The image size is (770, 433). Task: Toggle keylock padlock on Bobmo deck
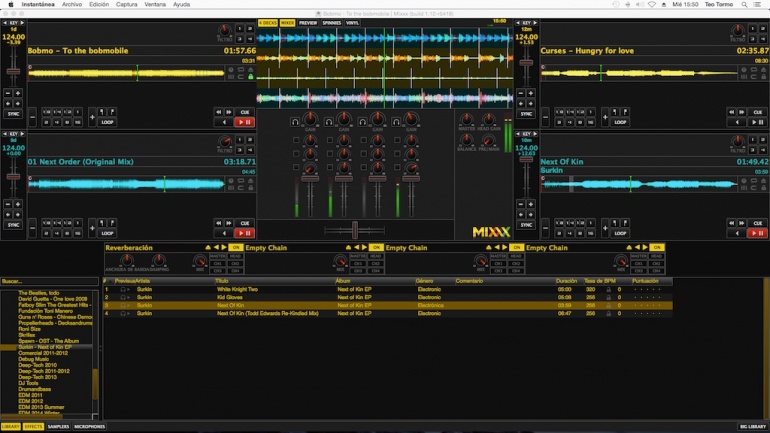pyautogui.click(x=250, y=77)
